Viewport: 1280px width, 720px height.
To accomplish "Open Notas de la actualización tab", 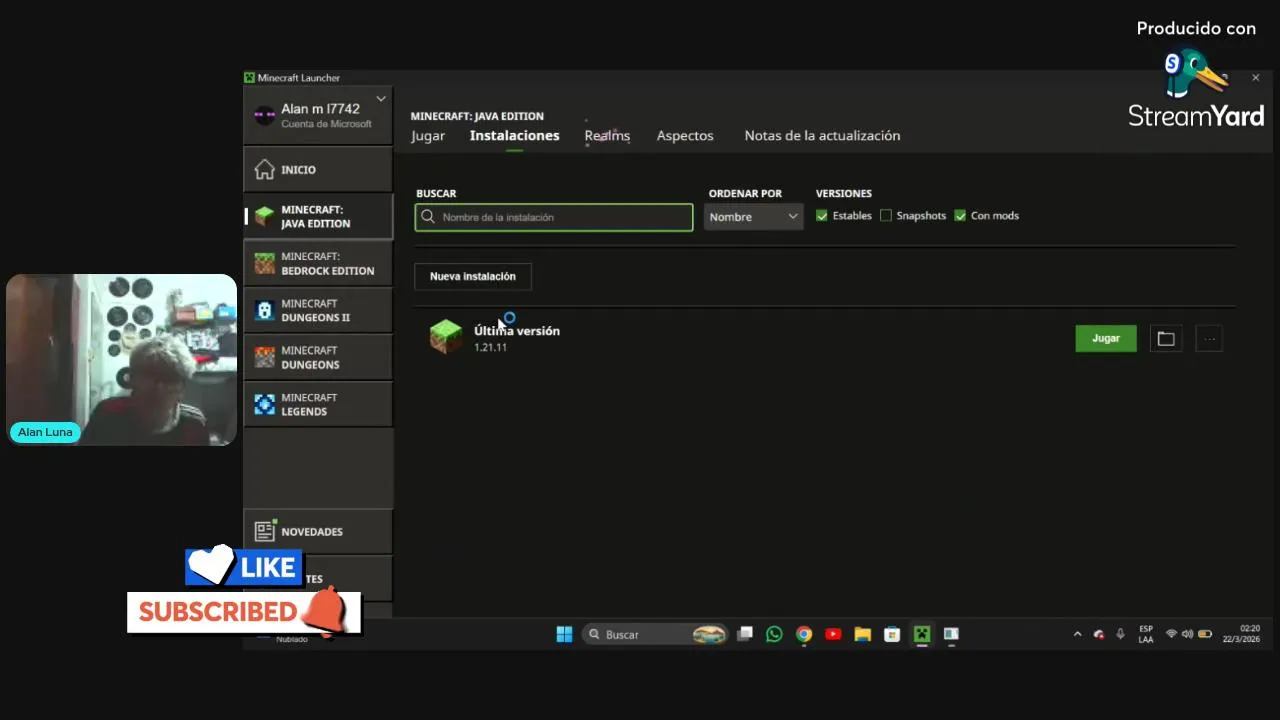I will pos(822,136).
